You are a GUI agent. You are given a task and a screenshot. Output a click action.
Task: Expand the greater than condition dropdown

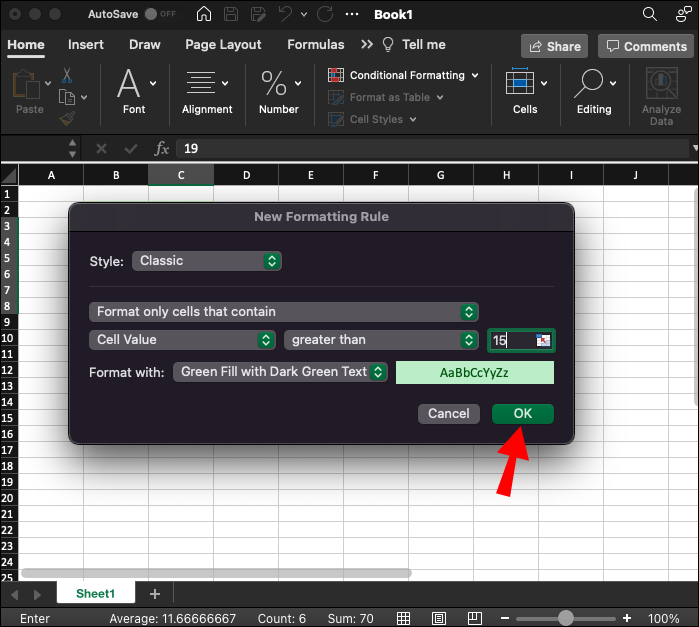pos(381,340)
